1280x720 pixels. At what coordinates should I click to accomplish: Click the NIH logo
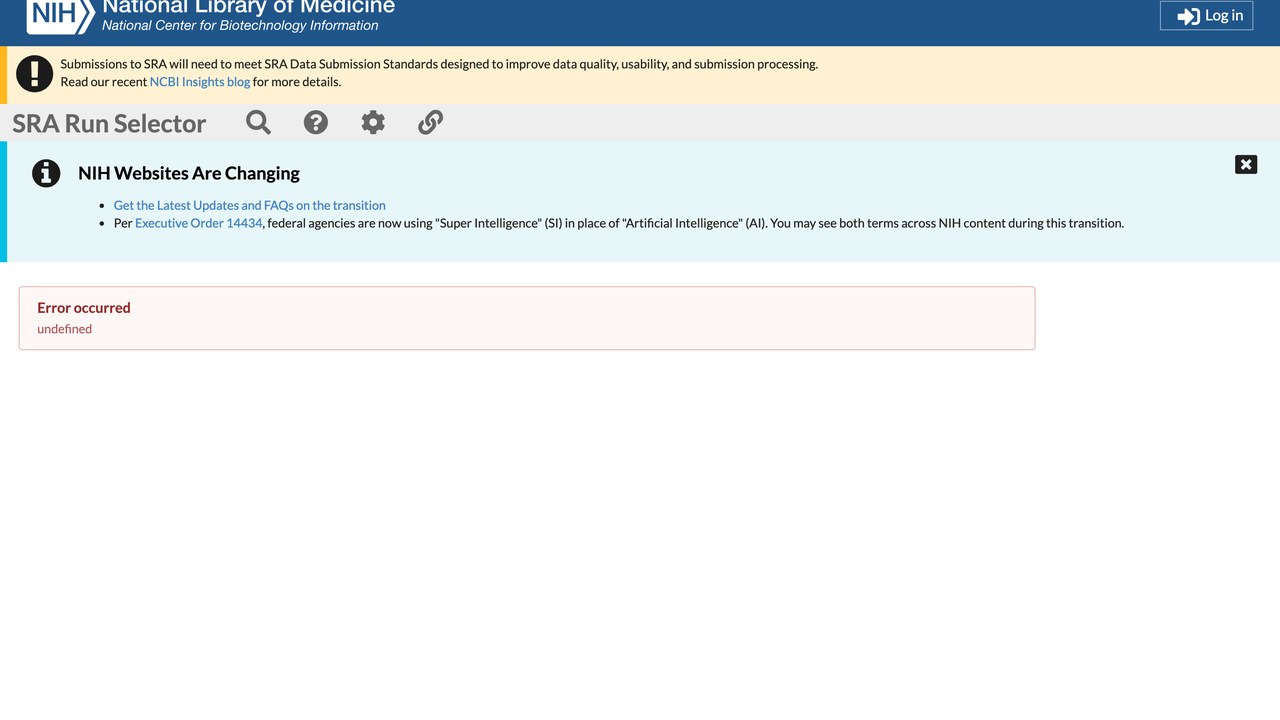(60, 15)
